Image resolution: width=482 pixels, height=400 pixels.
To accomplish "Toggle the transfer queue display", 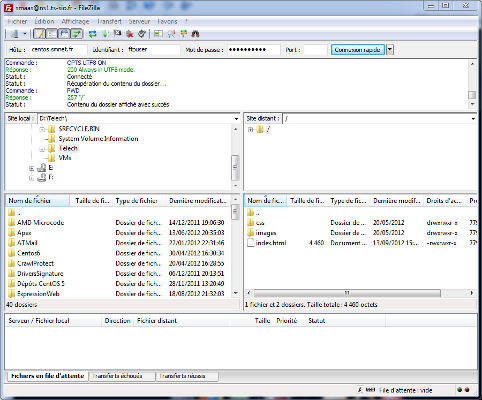I will pyautogui.click(x=76, y=34).
